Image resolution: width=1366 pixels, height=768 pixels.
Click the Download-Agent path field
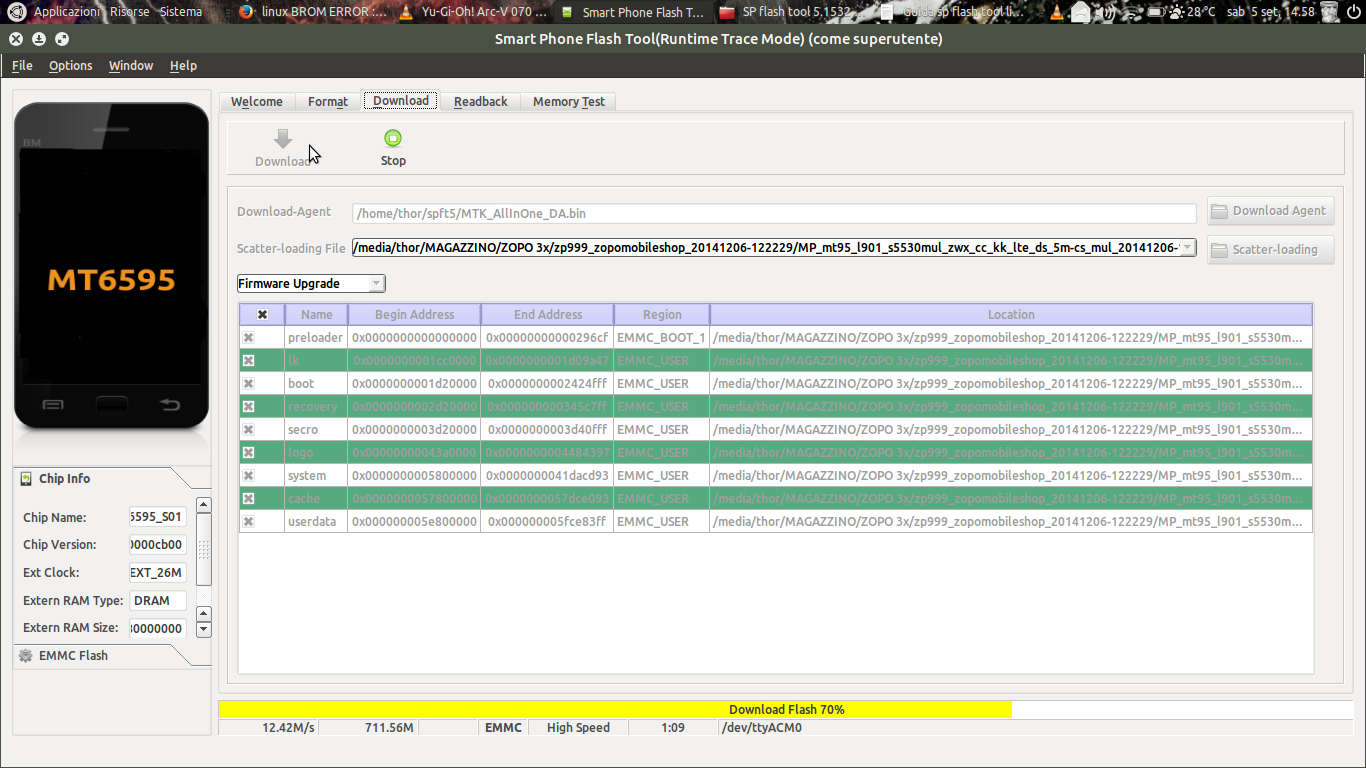tap(774, 213)
